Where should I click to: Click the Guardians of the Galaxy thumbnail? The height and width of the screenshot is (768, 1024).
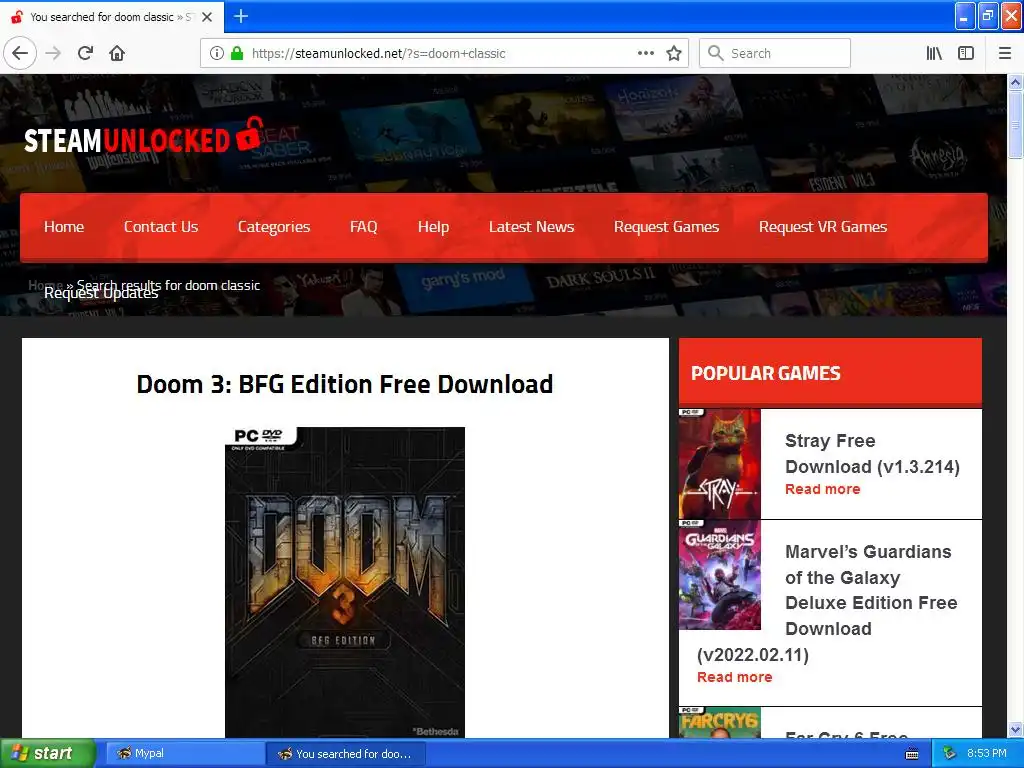[x=720, y=575]
